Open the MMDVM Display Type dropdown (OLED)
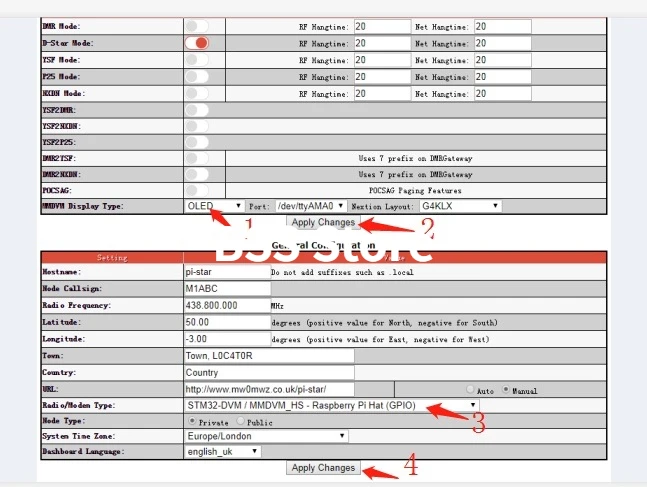This screenshot has width=647, height=487. pyautogui.click(x=214, y=206)
